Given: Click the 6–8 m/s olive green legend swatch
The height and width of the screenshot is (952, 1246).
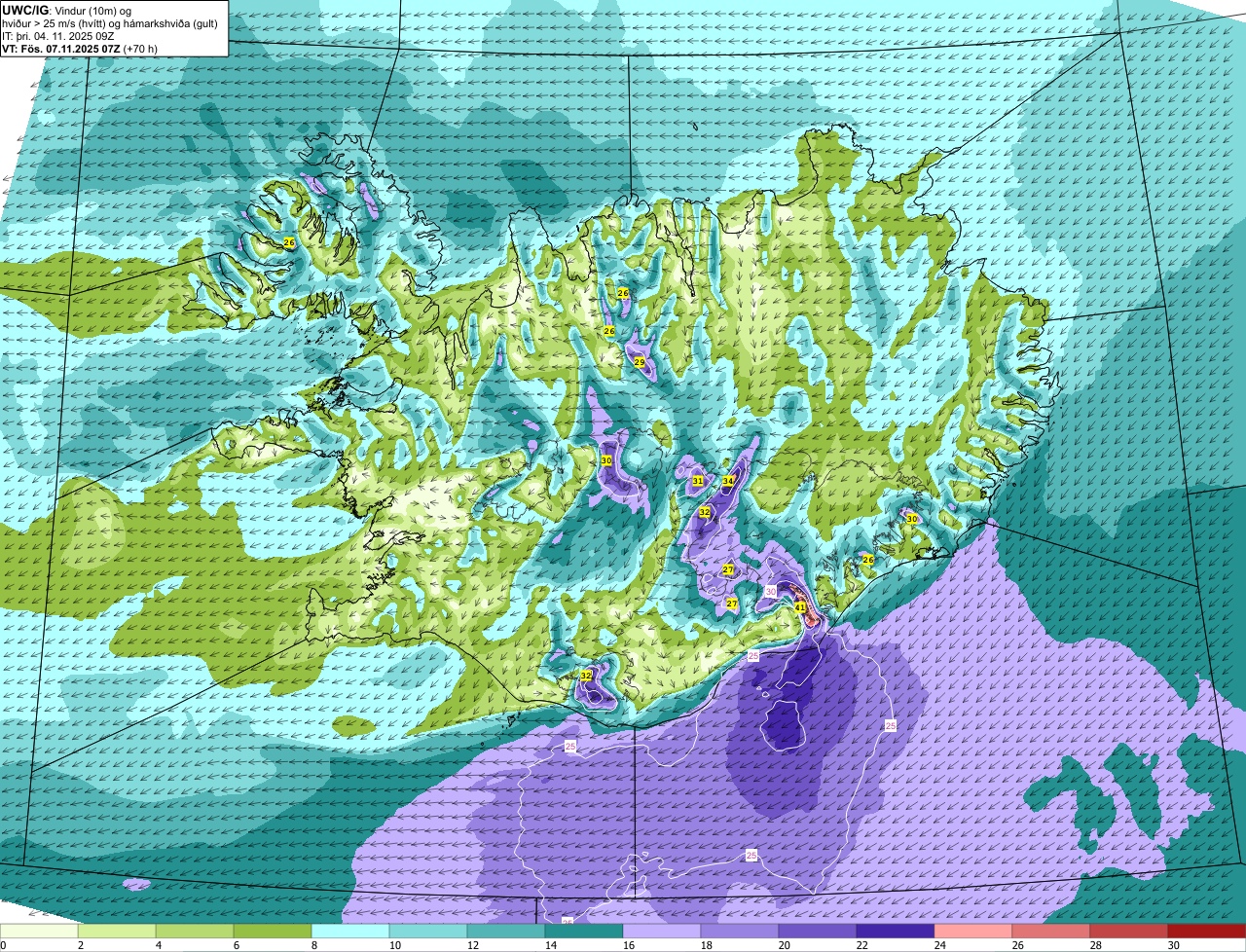Looking at the screenshot, I should (273, 932).
